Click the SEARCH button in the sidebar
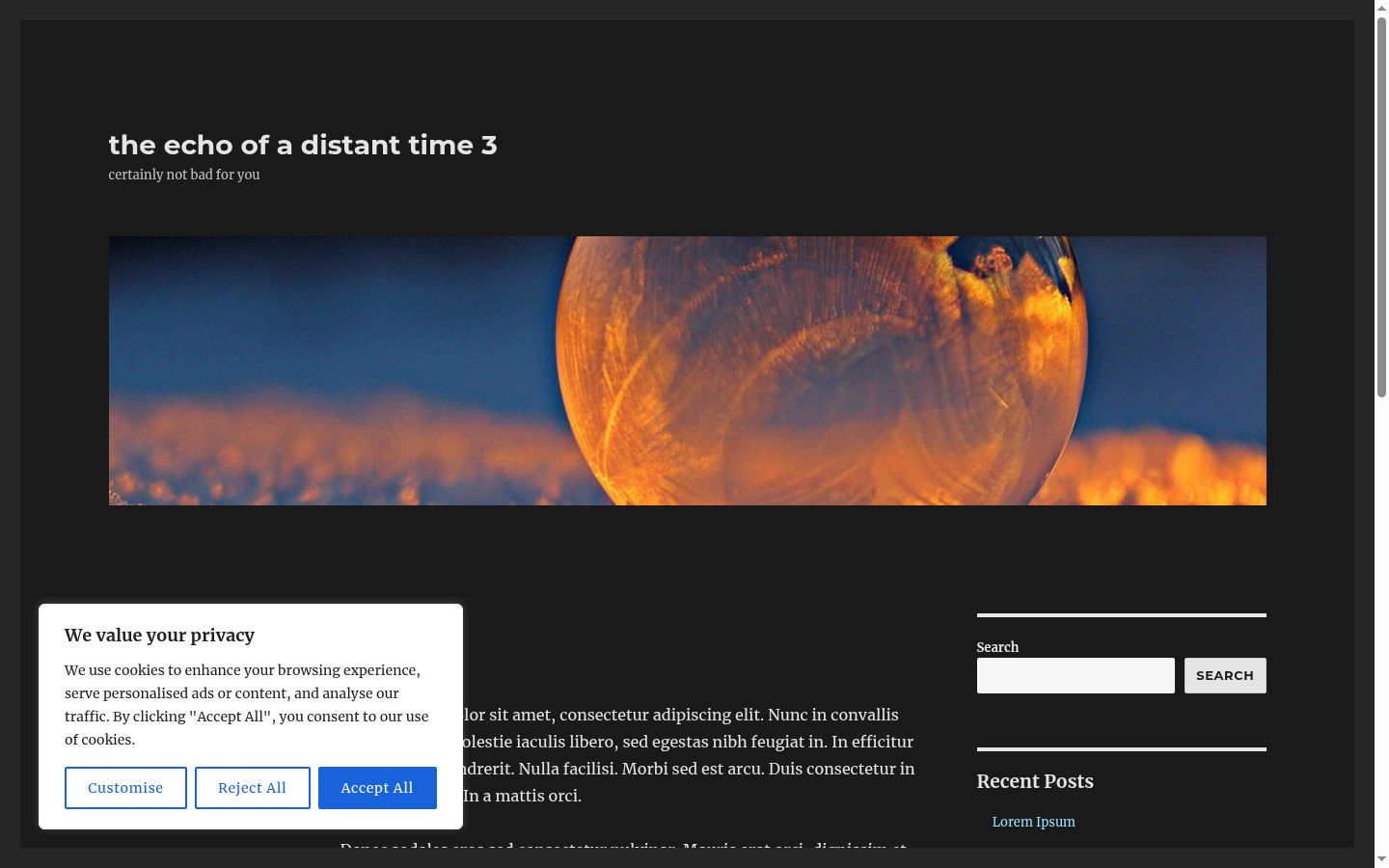The image size is (1389, 868). (x=1225, y=675)
